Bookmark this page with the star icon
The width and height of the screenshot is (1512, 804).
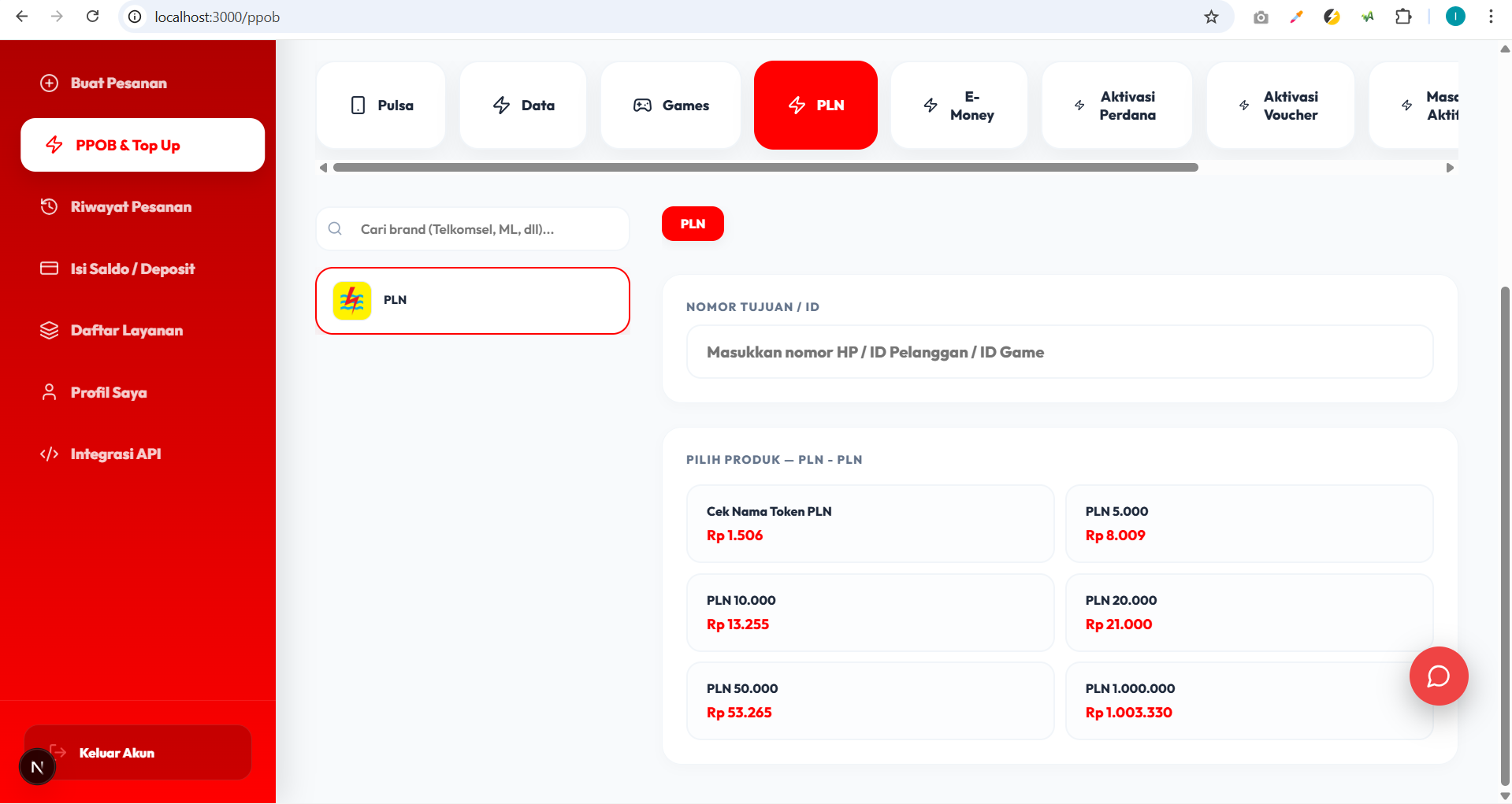[1211, 17]
